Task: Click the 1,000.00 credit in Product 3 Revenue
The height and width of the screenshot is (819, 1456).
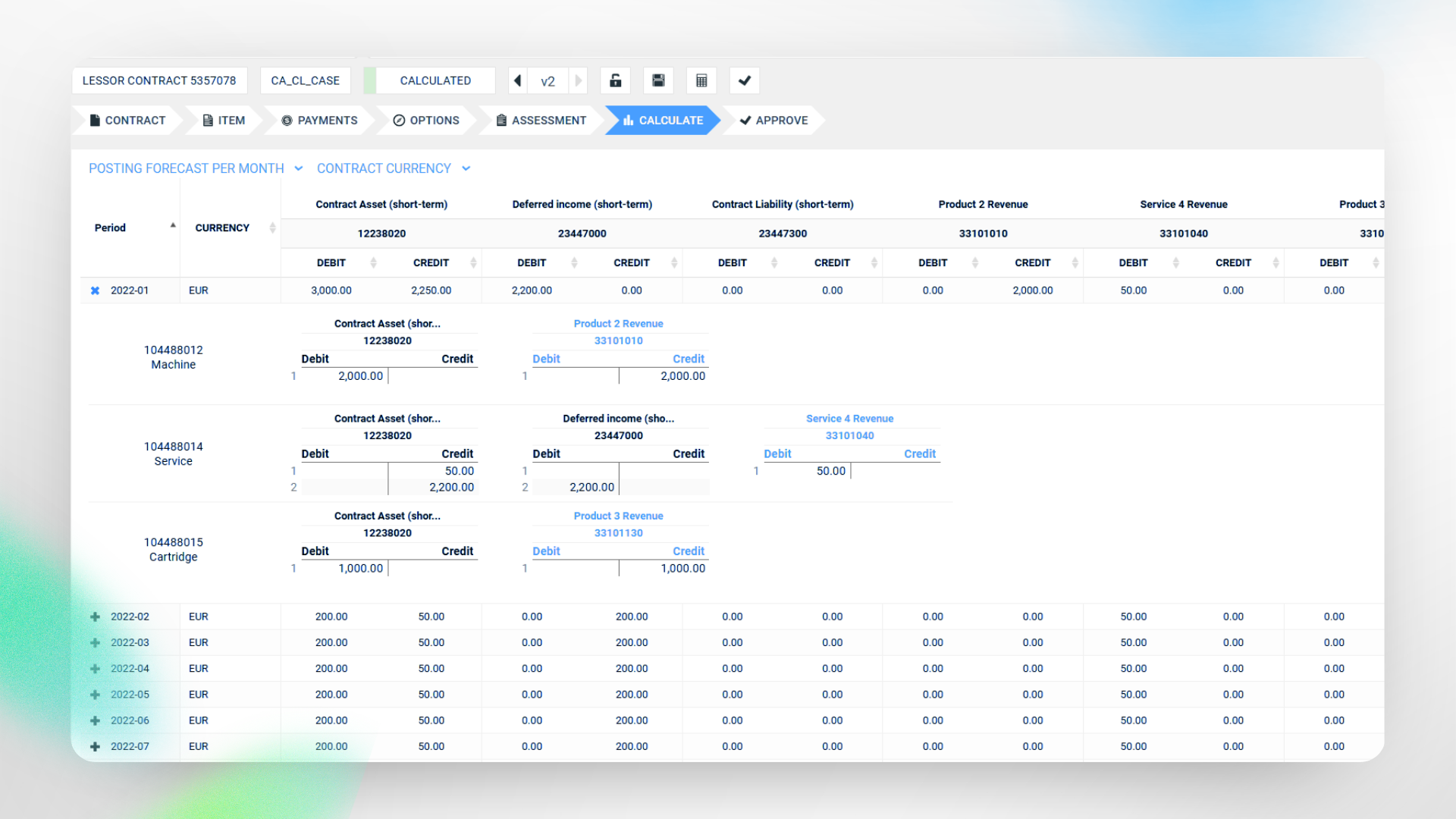Action: tap(682, 569)
